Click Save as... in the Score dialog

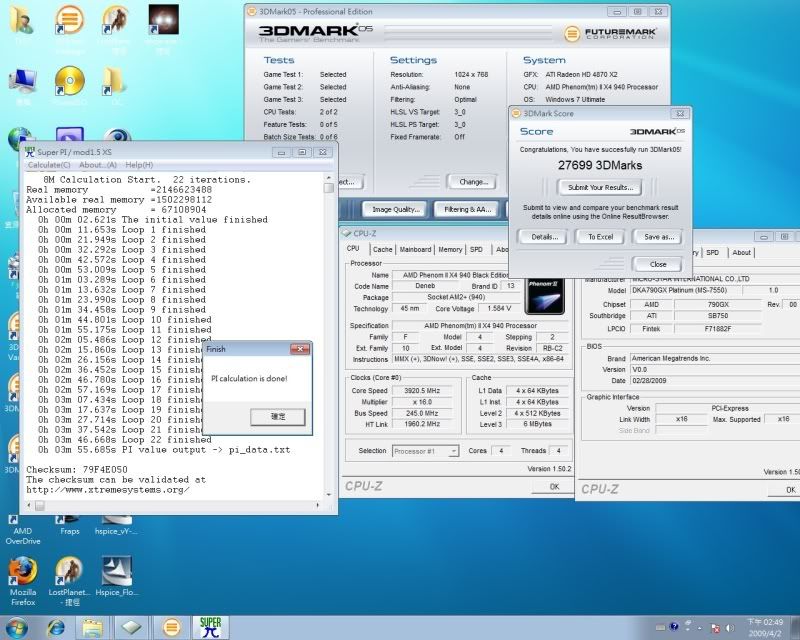coord(658,237)
